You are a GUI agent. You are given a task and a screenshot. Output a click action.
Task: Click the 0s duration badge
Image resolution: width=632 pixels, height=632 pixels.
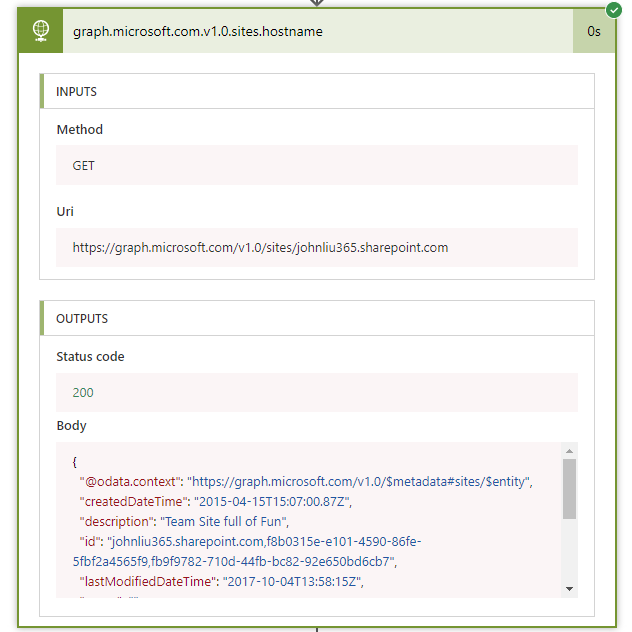click(594, 31)
